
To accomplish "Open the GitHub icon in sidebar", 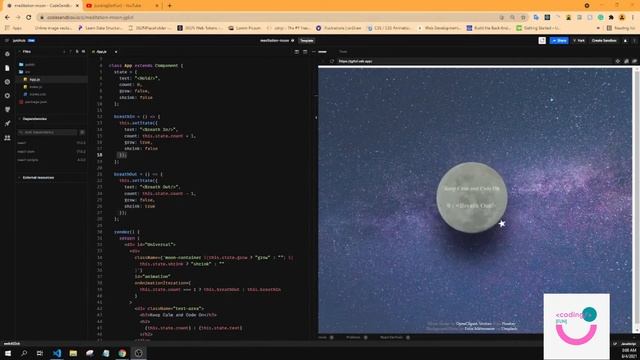I will coord(7,109).
